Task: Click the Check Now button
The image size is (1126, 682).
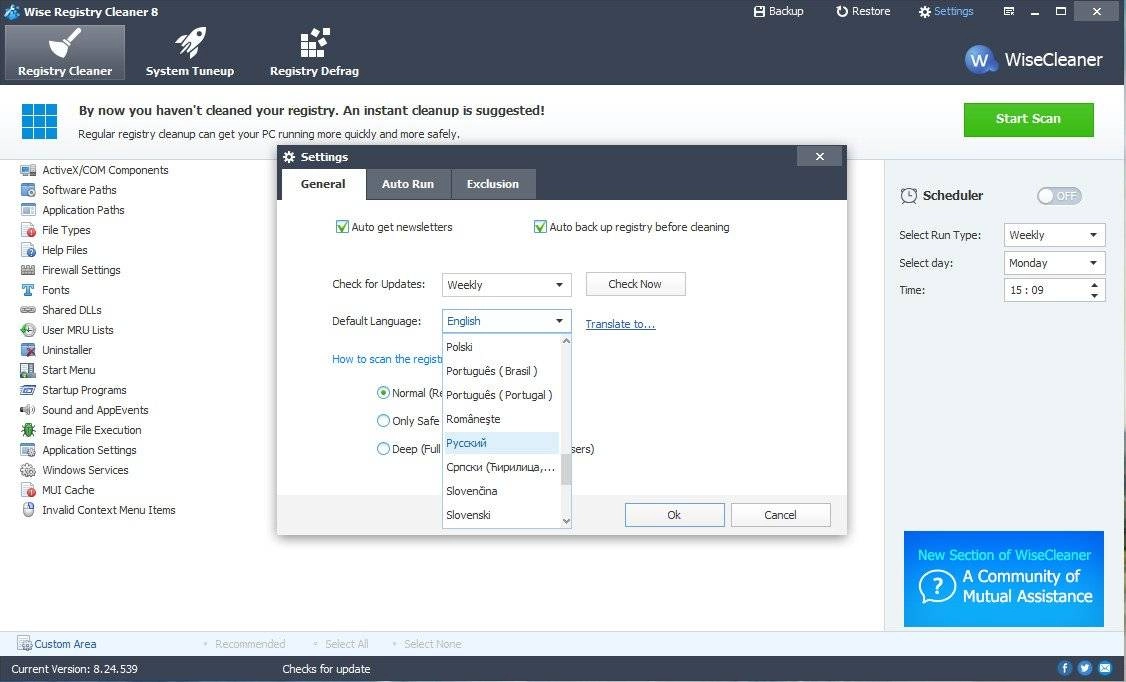Action: pyautogui.click(x=636, y=284)
